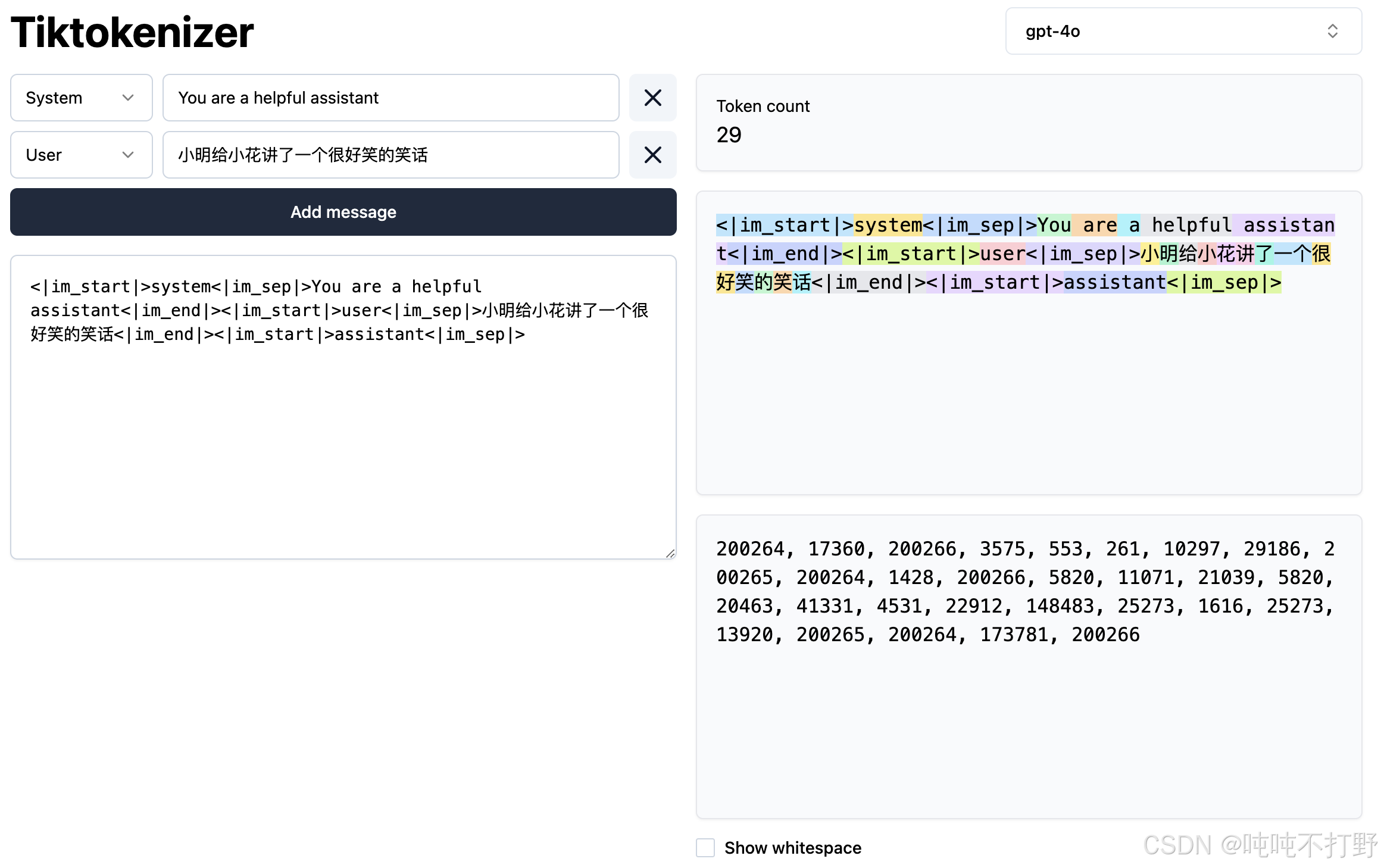
Task: Click the pink highlighted 'user' token
Action: 1002,254
